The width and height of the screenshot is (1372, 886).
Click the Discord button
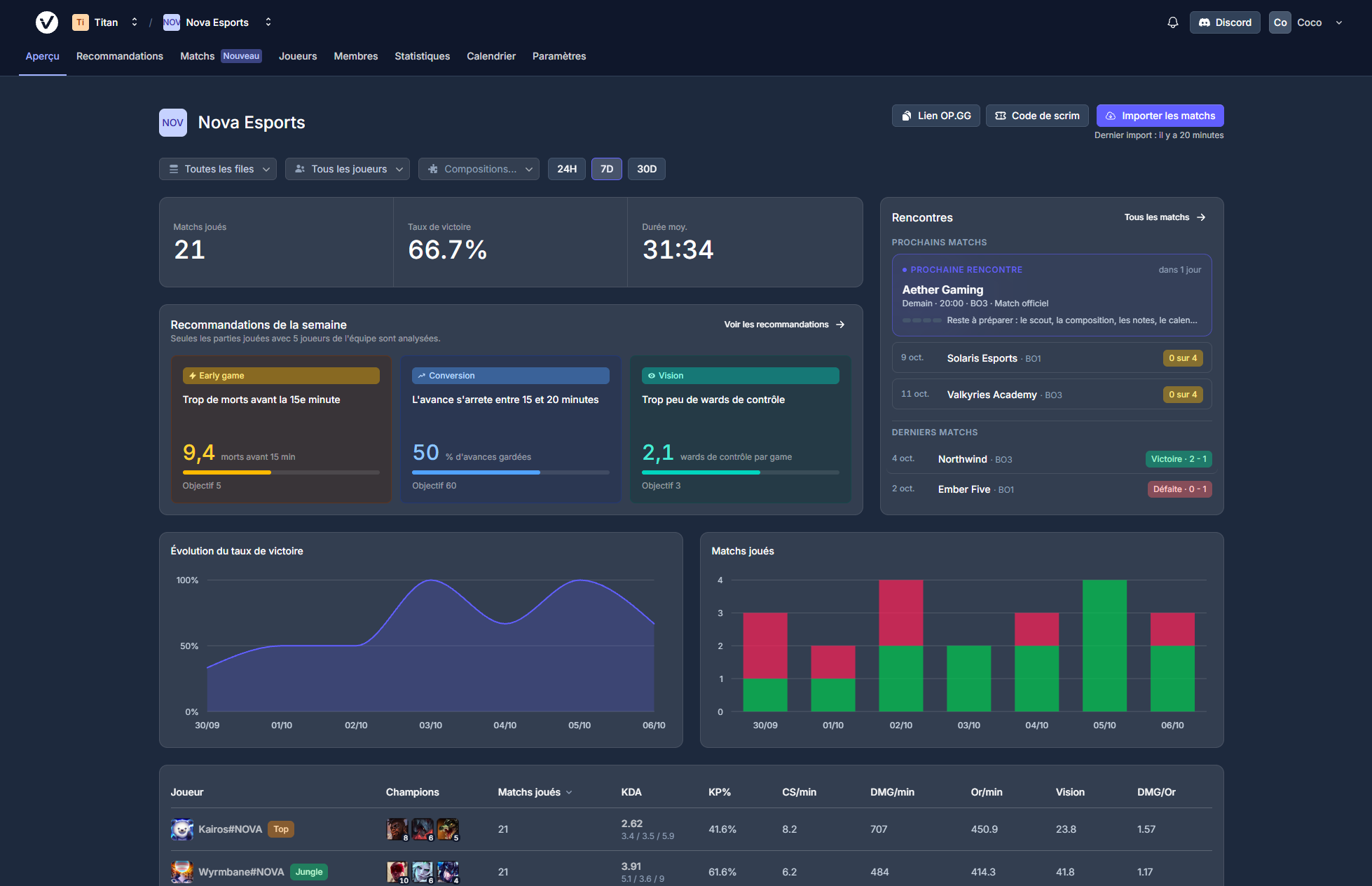click(x=1225, y=22)
